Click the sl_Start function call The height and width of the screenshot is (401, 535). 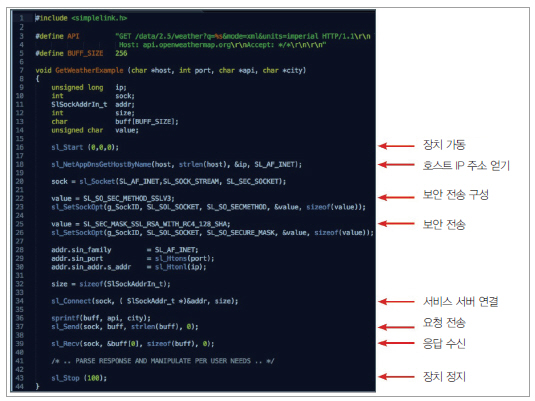[x=67, y=147]
